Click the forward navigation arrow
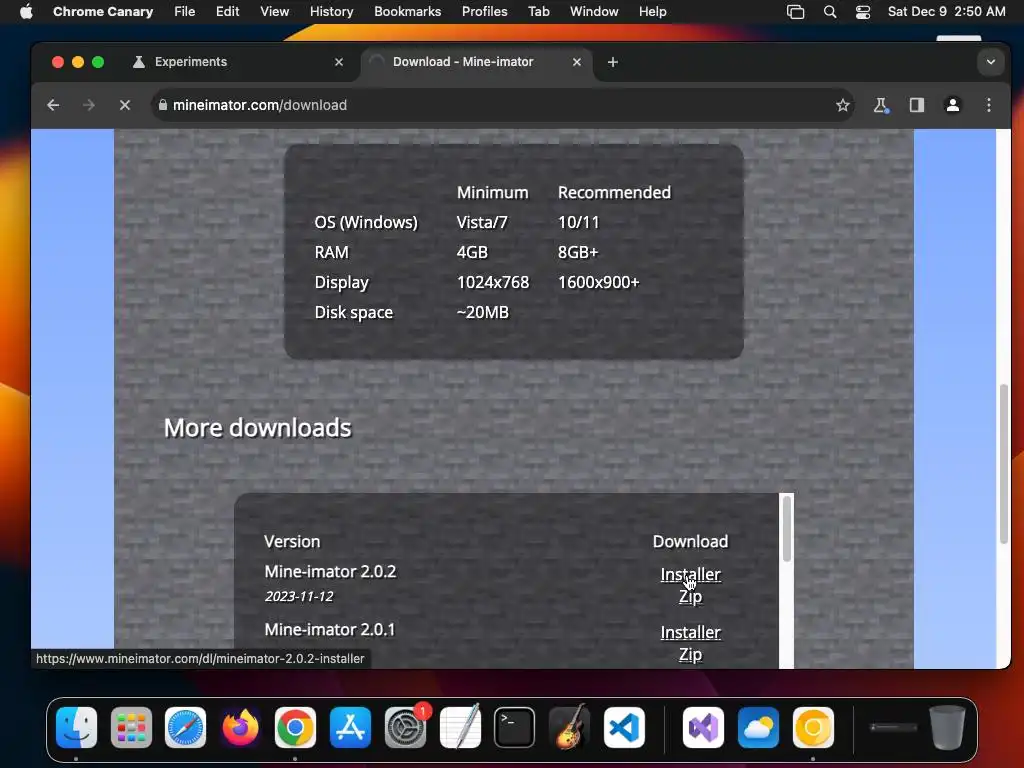The height and width of the screenshot is (768, 1024). click(x=89, y=105)
